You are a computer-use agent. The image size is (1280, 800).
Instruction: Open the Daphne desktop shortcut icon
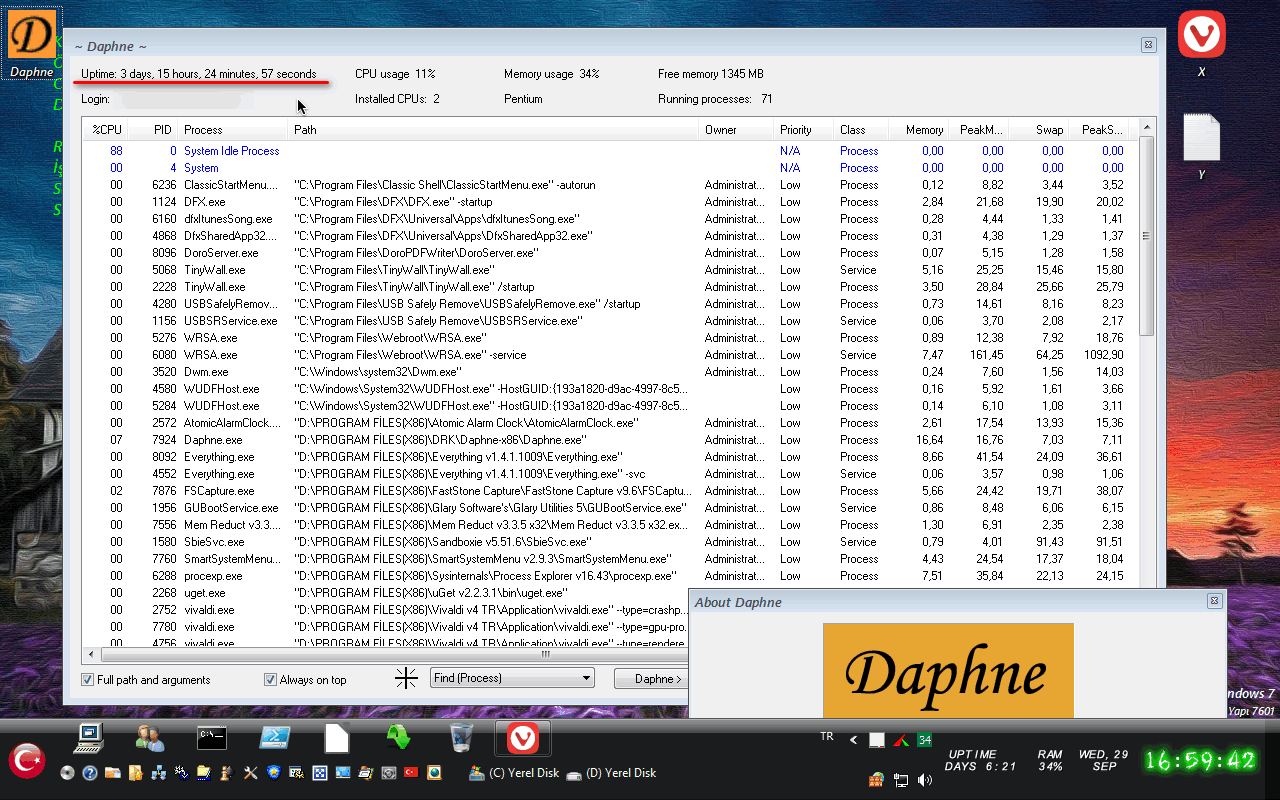tap(32, 42)
